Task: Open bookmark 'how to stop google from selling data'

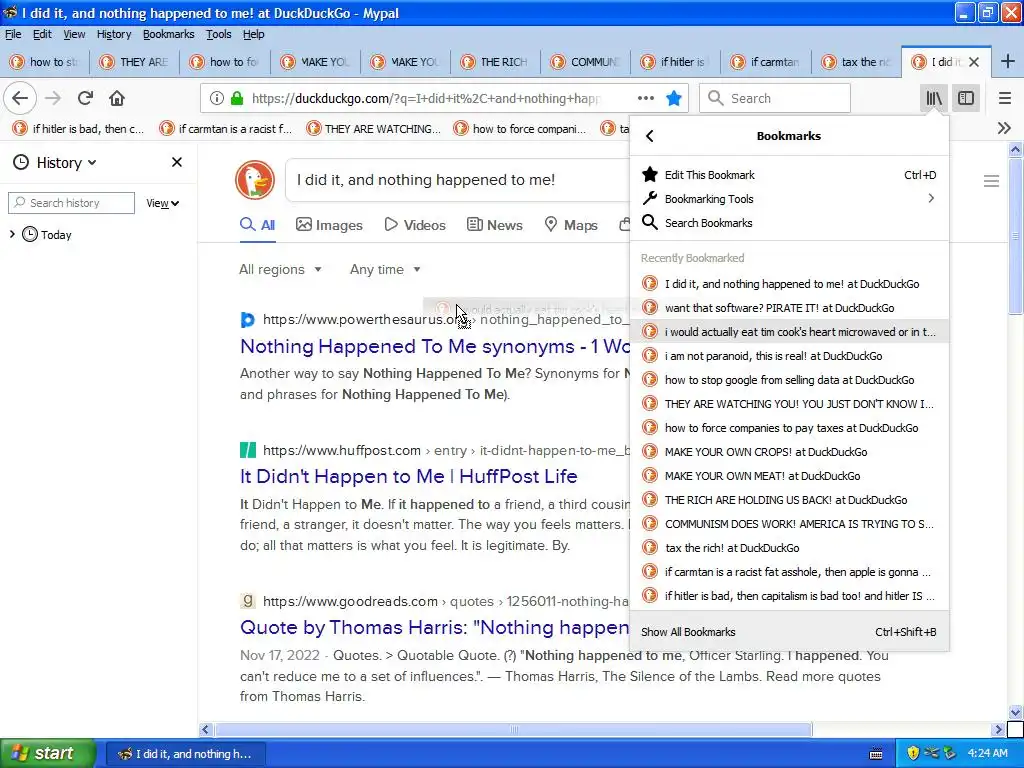Action: (789, 379)
